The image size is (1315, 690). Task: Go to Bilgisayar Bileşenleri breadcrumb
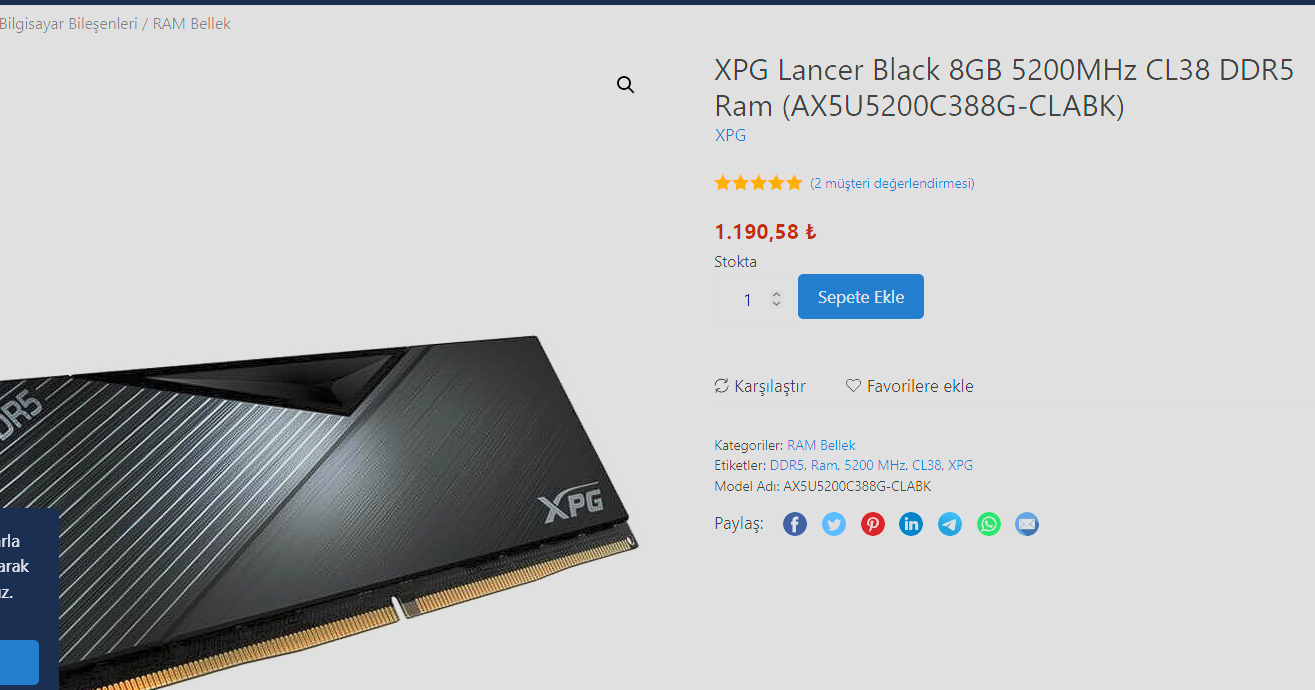click(x=68, y=23)
